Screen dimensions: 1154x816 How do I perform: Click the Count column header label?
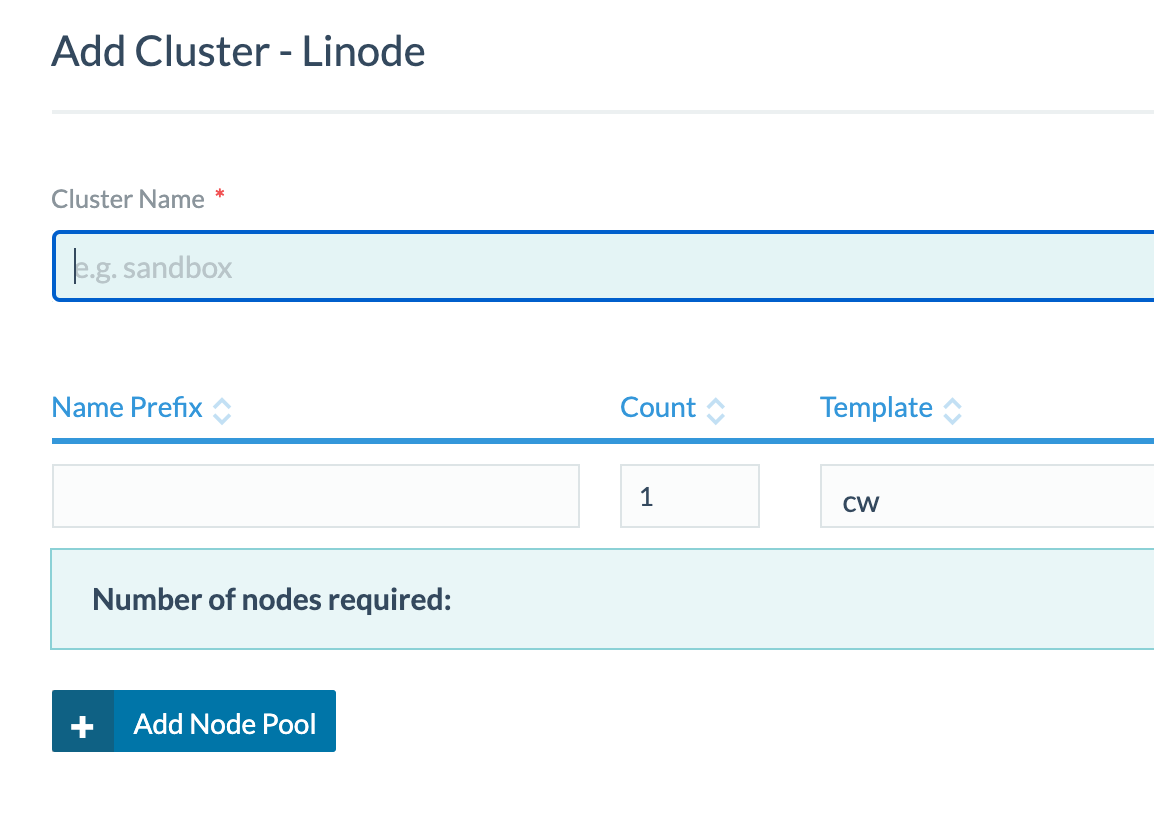pos(658,407)
